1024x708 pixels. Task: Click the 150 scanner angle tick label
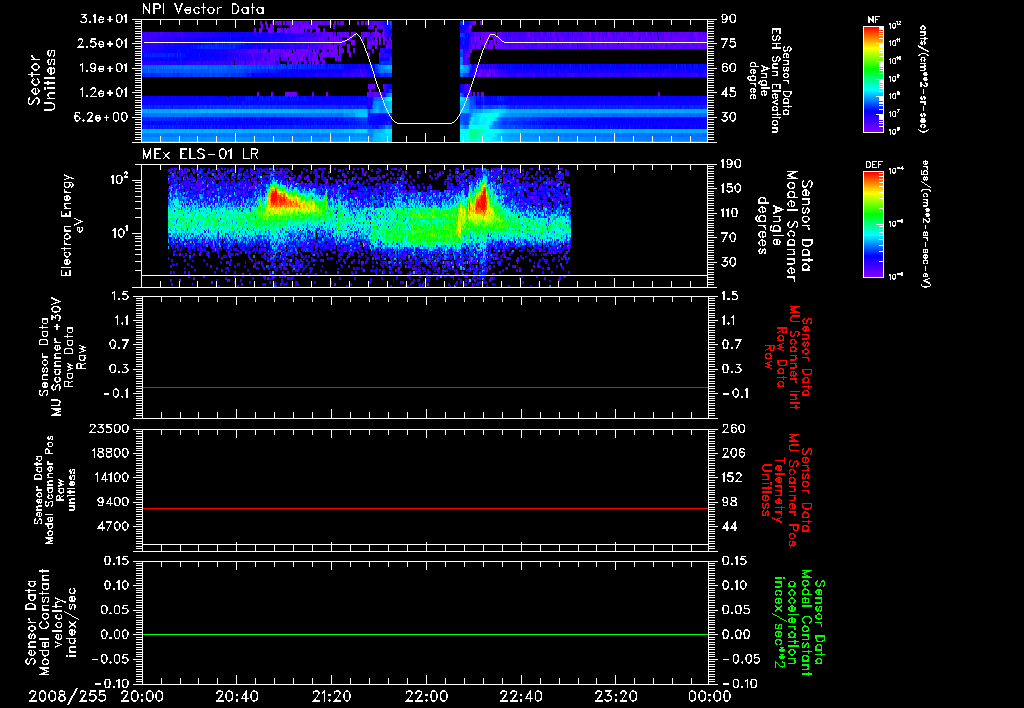(731, 188)
